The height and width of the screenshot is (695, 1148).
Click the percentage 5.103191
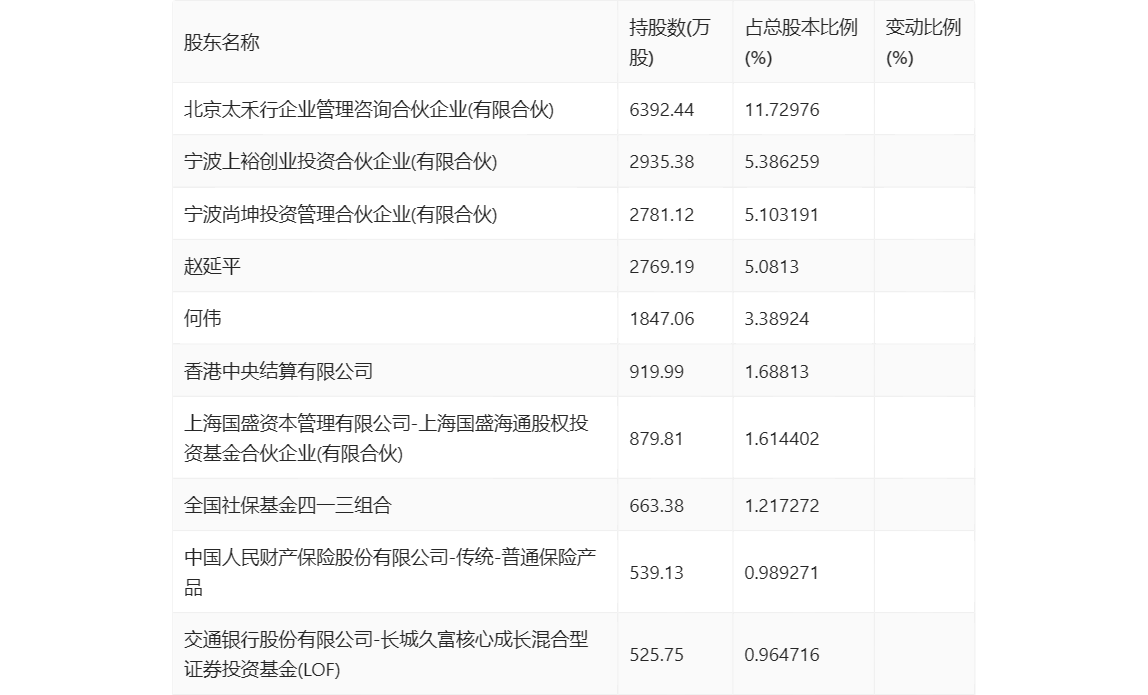782,215
